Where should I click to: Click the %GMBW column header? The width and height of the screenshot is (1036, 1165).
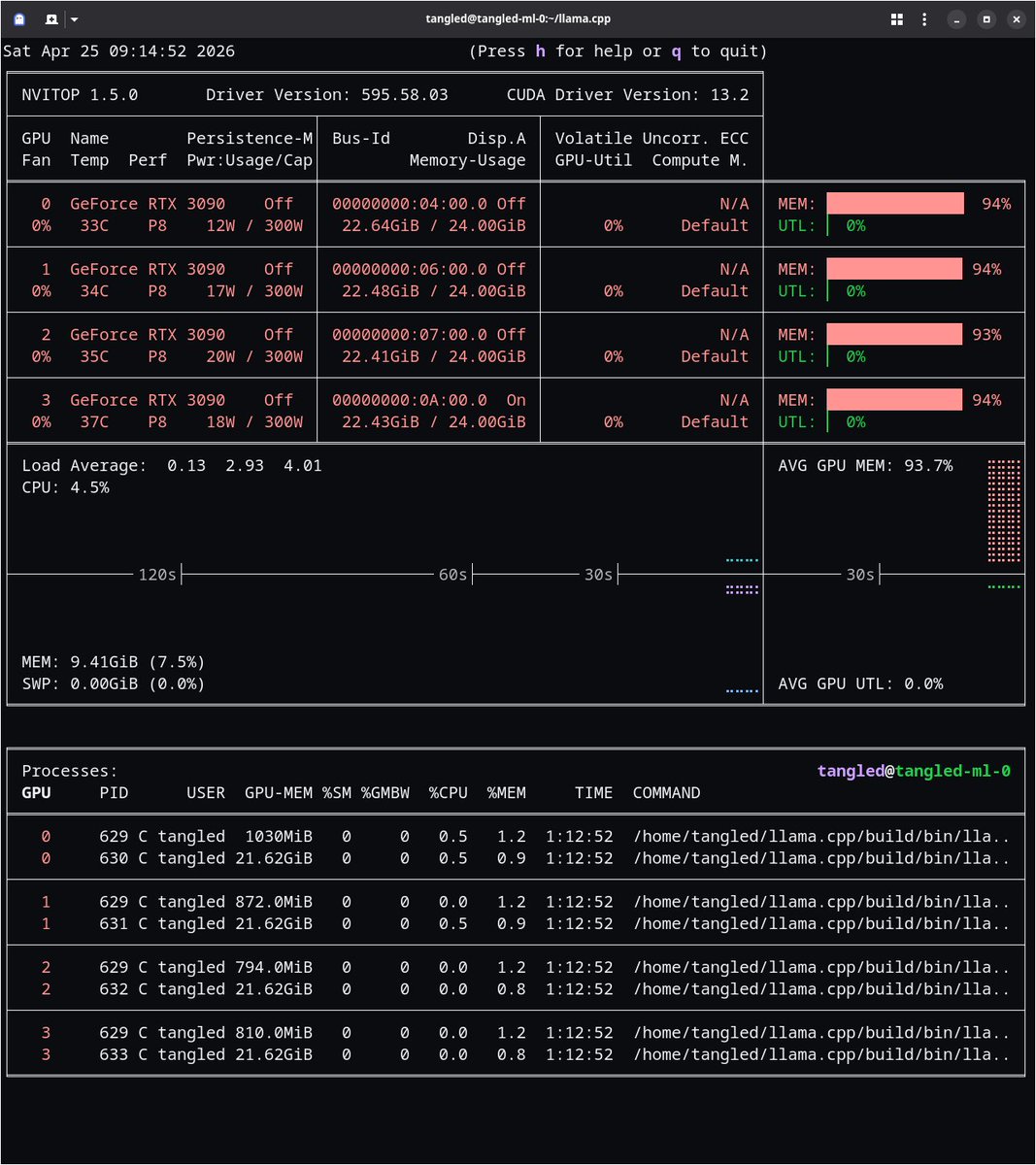385,794
